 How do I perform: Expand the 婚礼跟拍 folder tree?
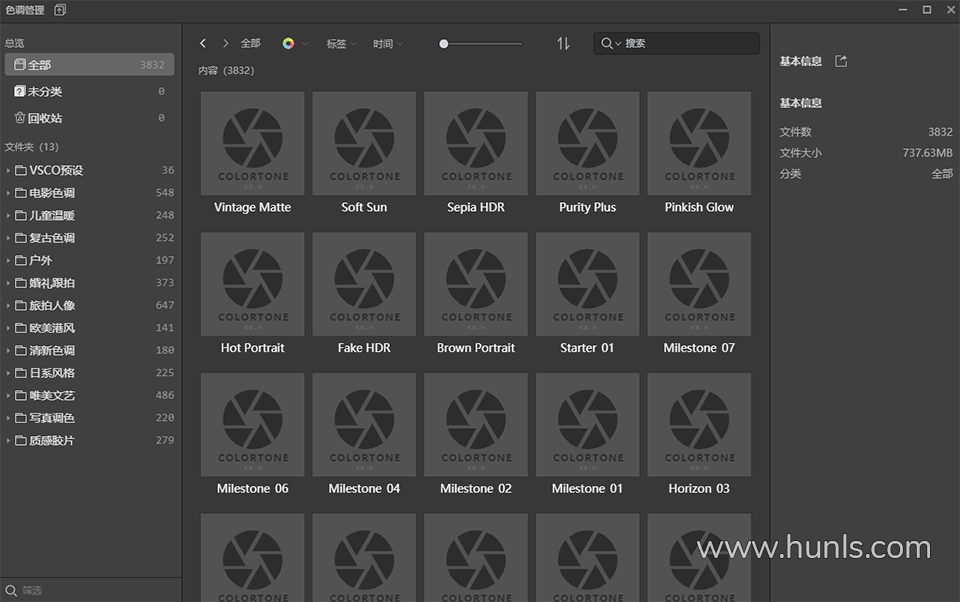point(8,283)
